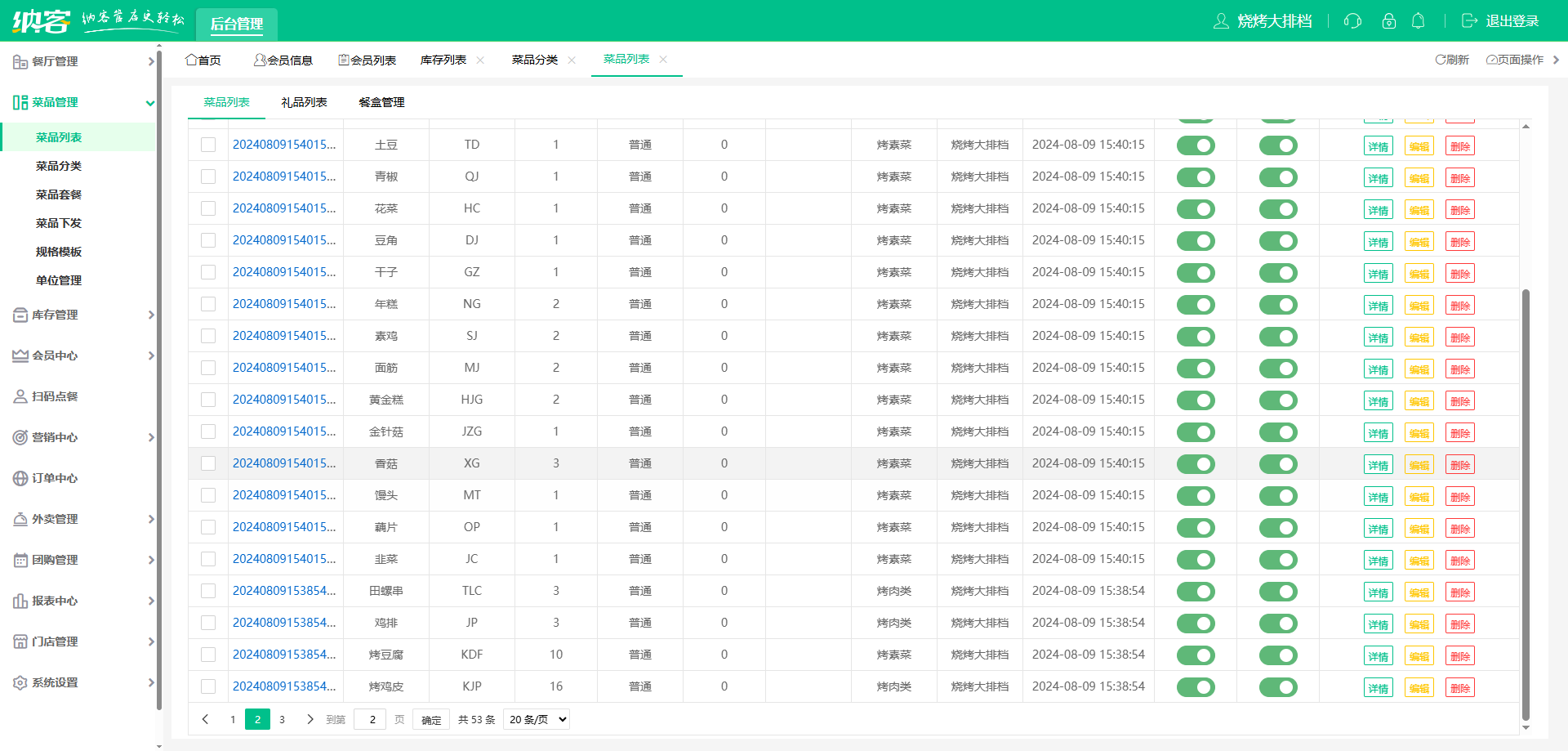Click the 订单中心 globe icon
Screen dimensions: 1568x751
pyautogui.click(x=20, y=479)
